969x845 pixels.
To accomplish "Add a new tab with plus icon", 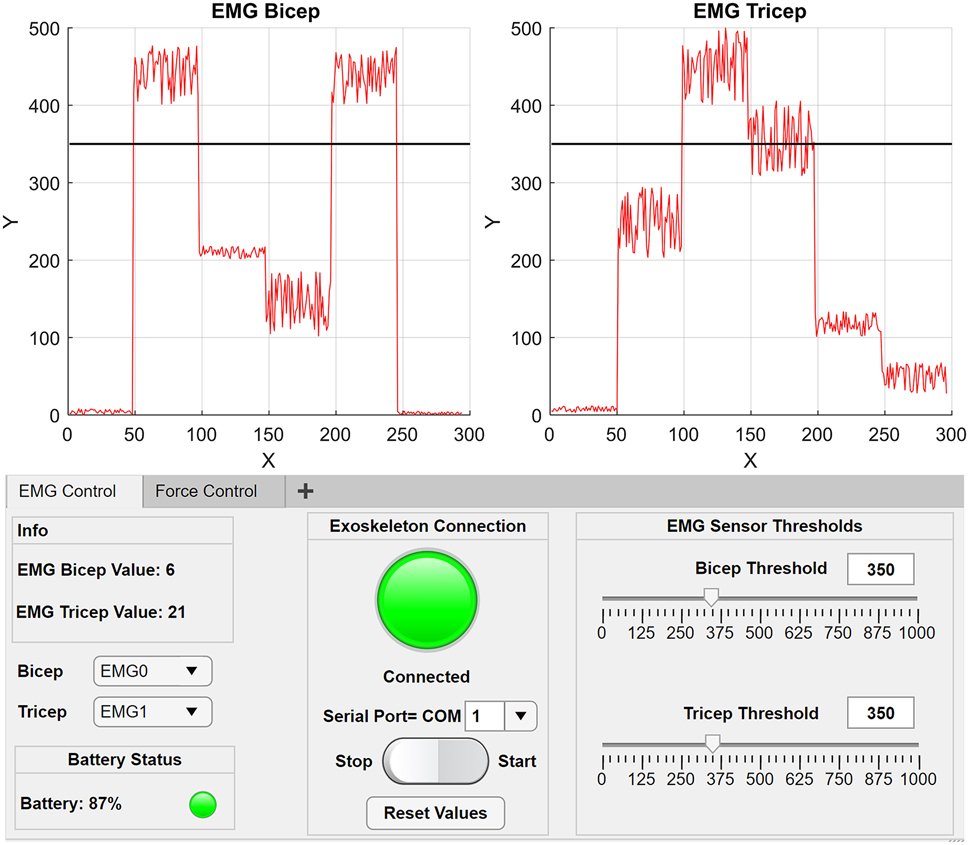I will (306, 491).
